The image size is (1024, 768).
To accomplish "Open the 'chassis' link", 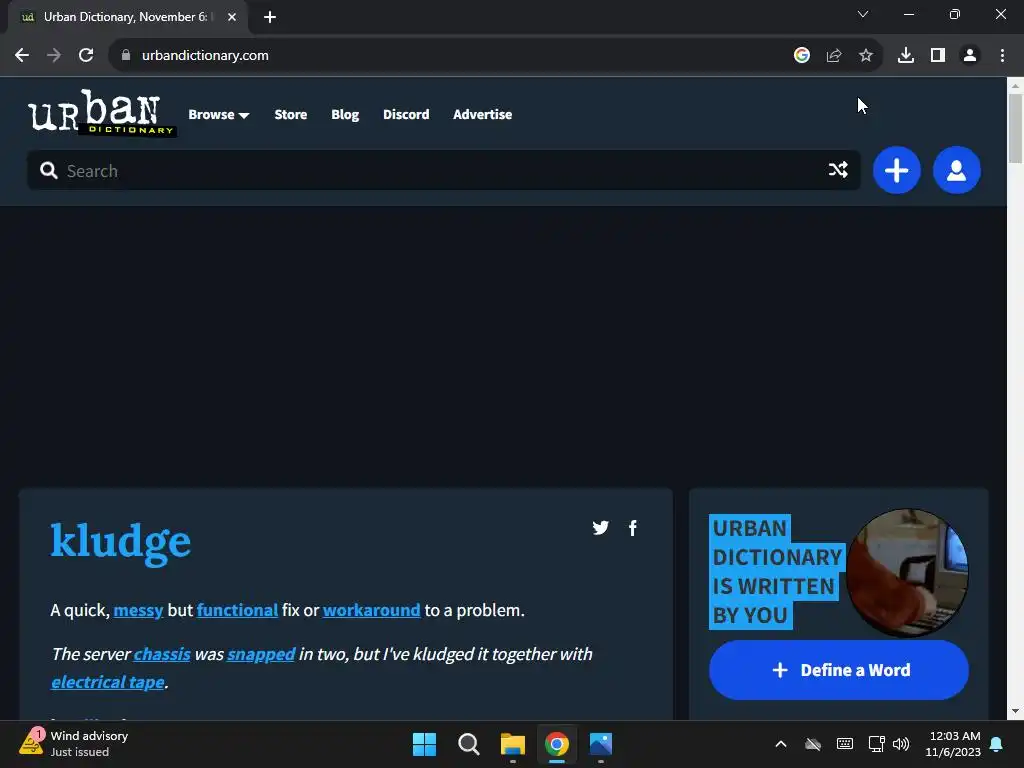I will pos(162,654).
